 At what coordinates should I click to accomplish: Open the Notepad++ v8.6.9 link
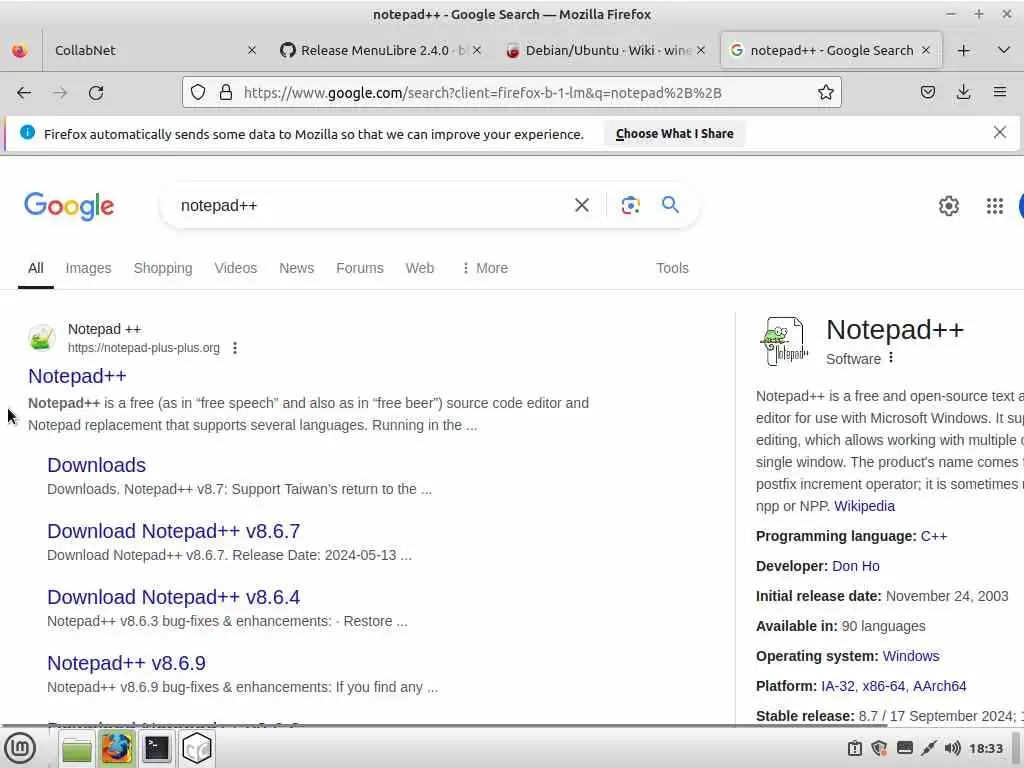[x=126, y=663]
